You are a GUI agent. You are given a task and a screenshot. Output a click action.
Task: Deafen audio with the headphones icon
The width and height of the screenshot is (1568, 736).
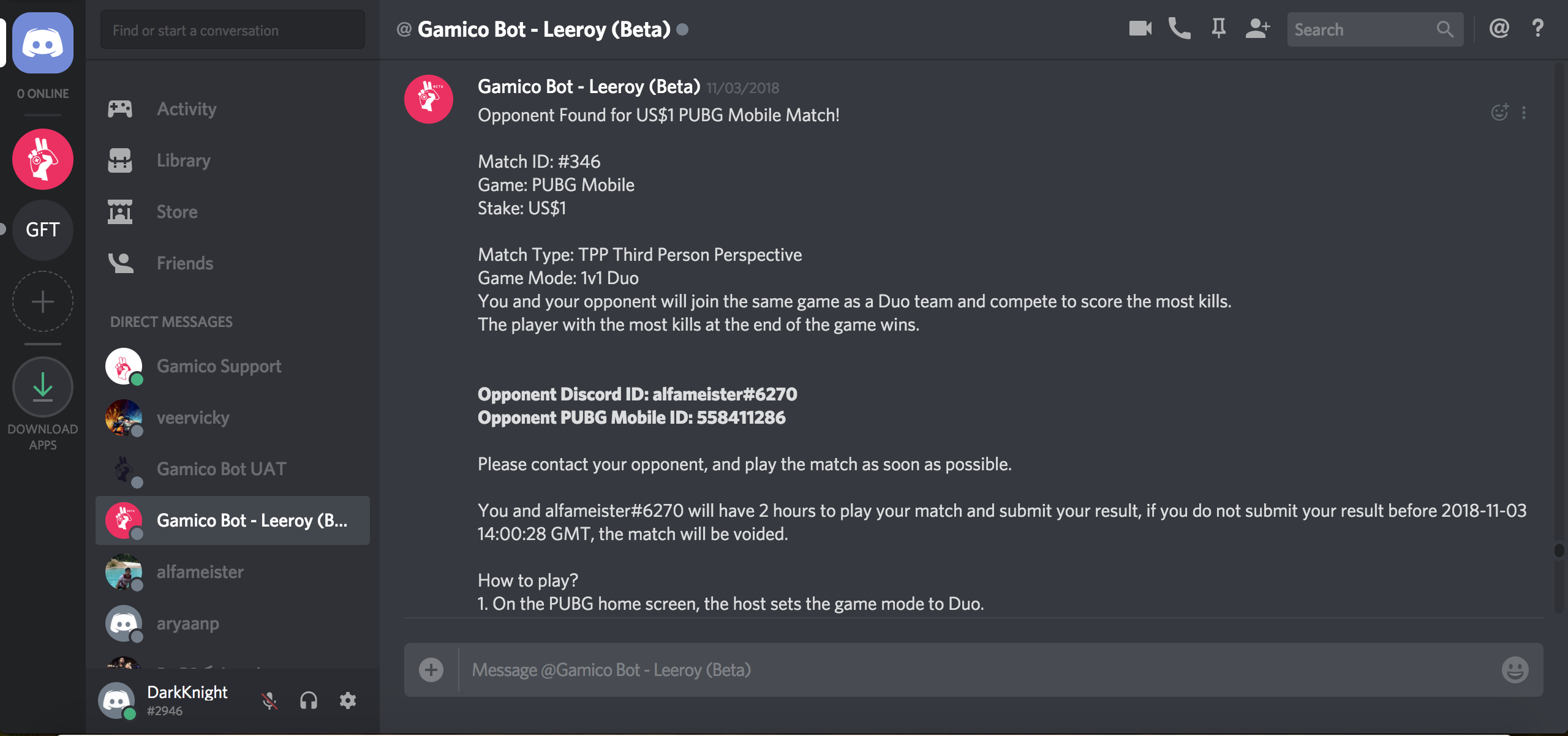tap(309, 700)
